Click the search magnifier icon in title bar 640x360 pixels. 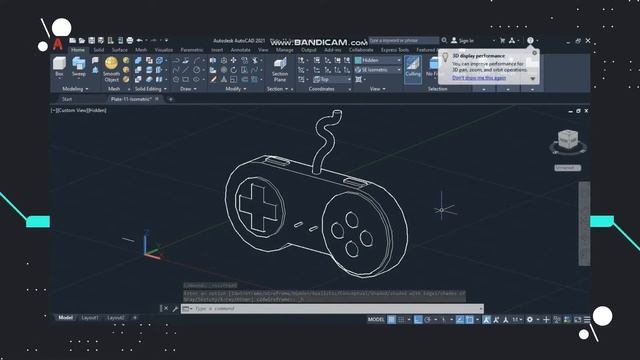click(x=444, y=40)
